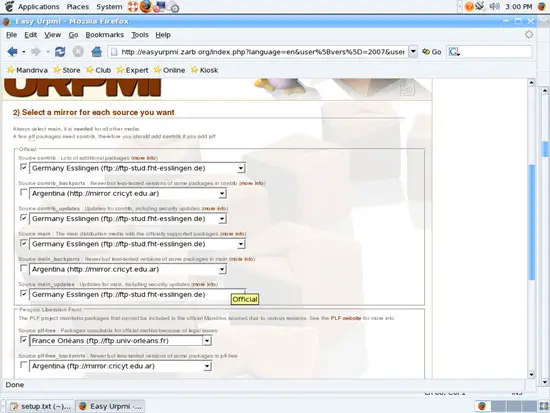Screen dimensions: 550x413
Task: Click the Firefox Back arrow button
Action: [12, 52]
